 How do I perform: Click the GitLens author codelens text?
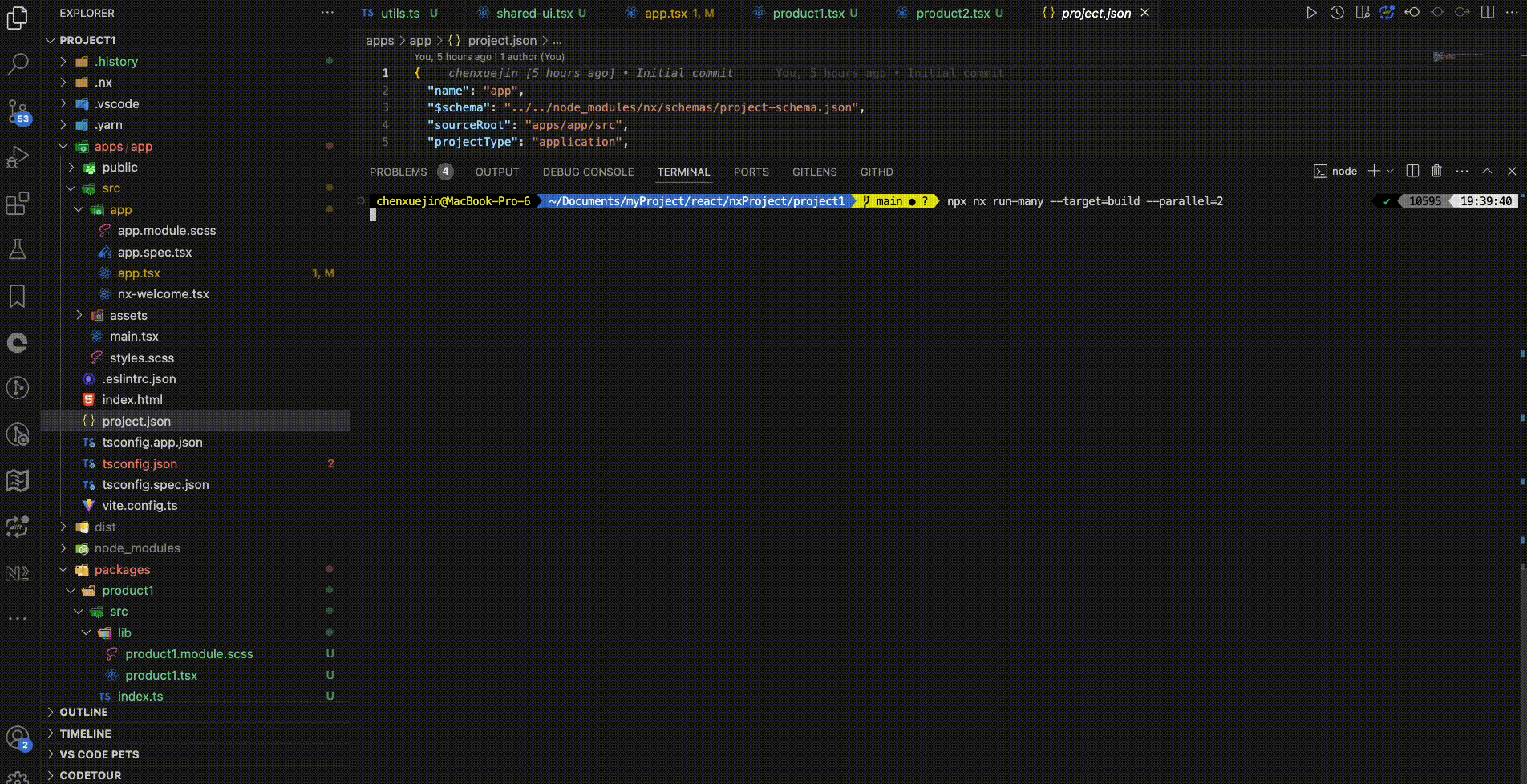click(489, 57)
